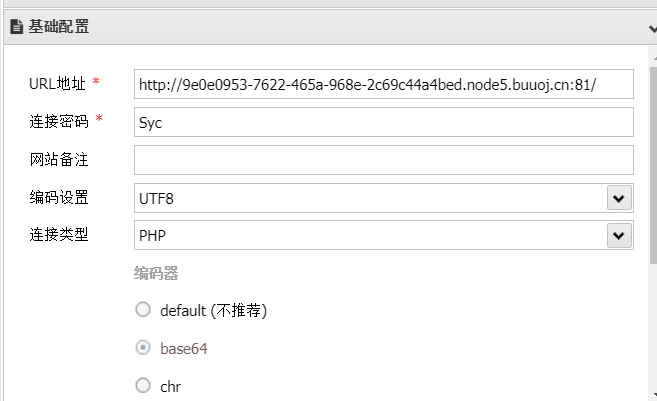Focus the URL地址 input field

tap(383, 84)
